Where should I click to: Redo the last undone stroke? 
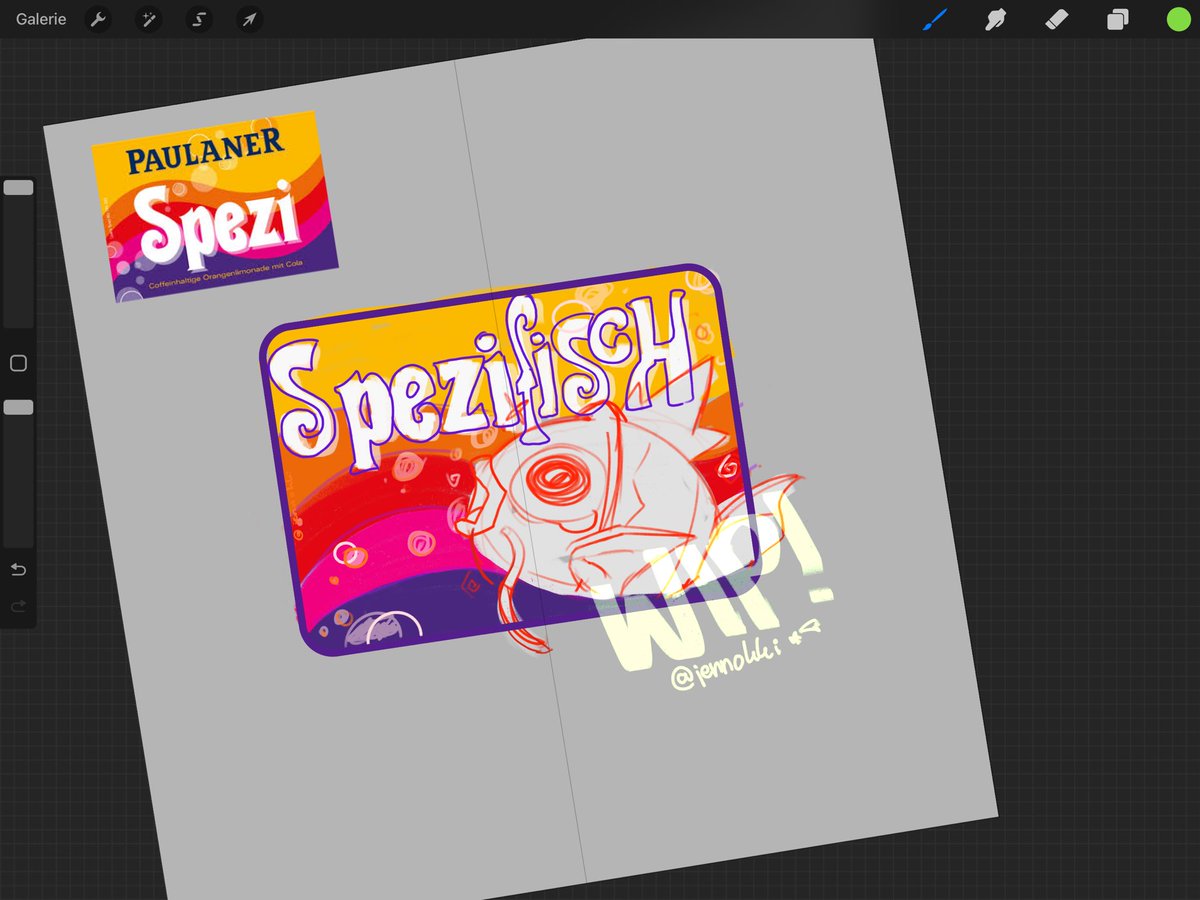pyautogui.click(x=18, y=607)
